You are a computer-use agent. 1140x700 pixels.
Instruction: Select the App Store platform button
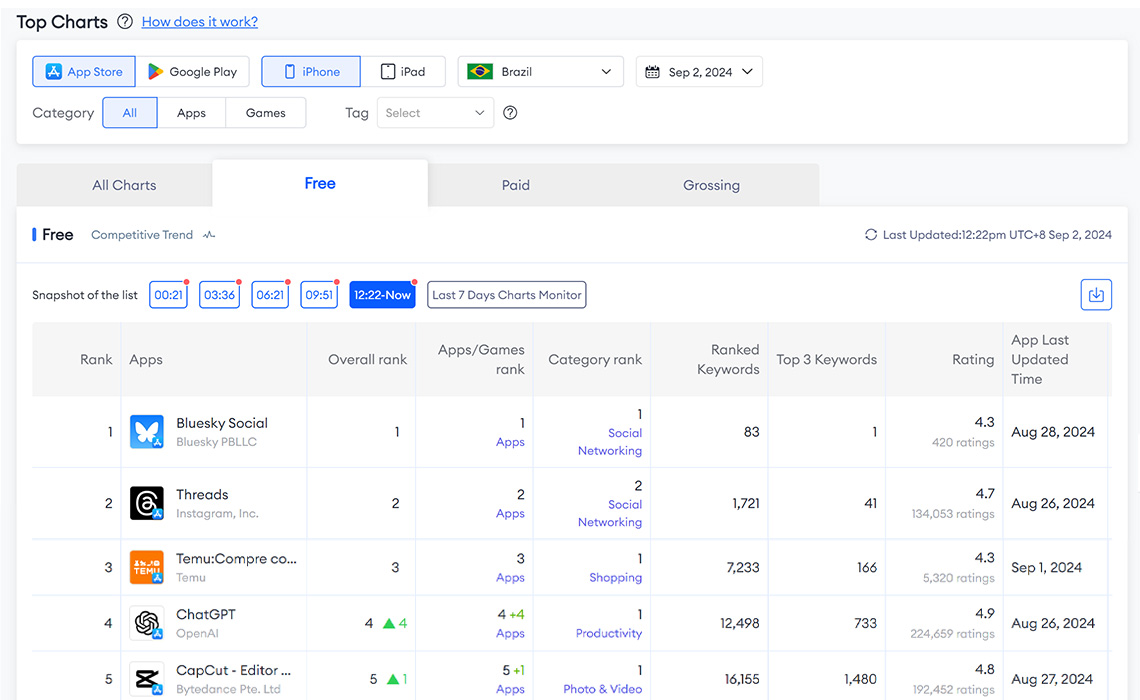point(84,71)
